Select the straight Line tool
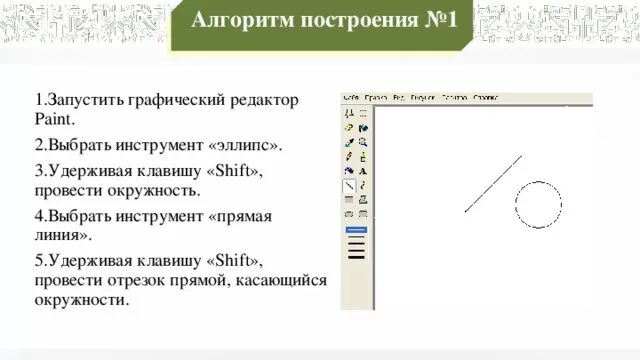Image resolution: width=640 pixels, height=360 pixels. coord(349,186)
